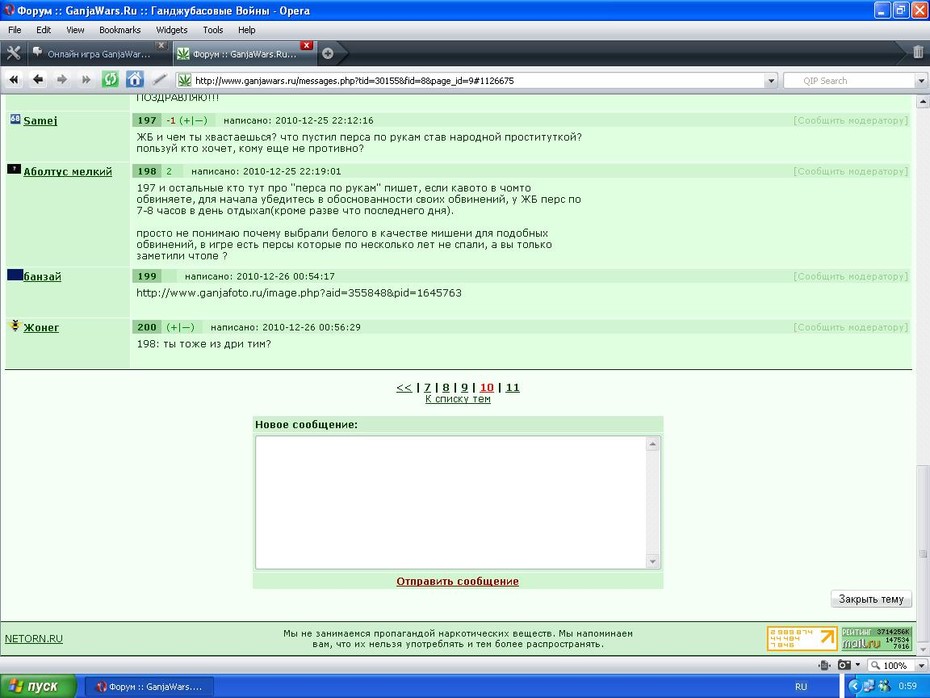Click the site leaf icon in address bar
Image resolution: width=930 pixels, height=698 pixels.
click(184, 79)
